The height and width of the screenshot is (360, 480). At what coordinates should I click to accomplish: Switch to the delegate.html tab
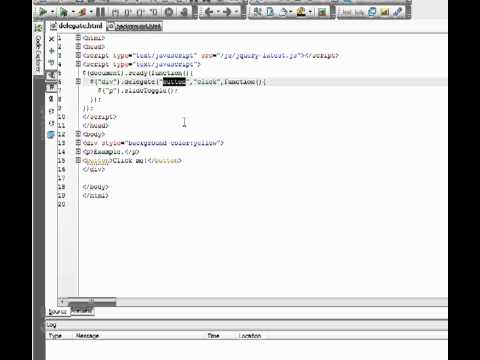click(x=77, y=26)
